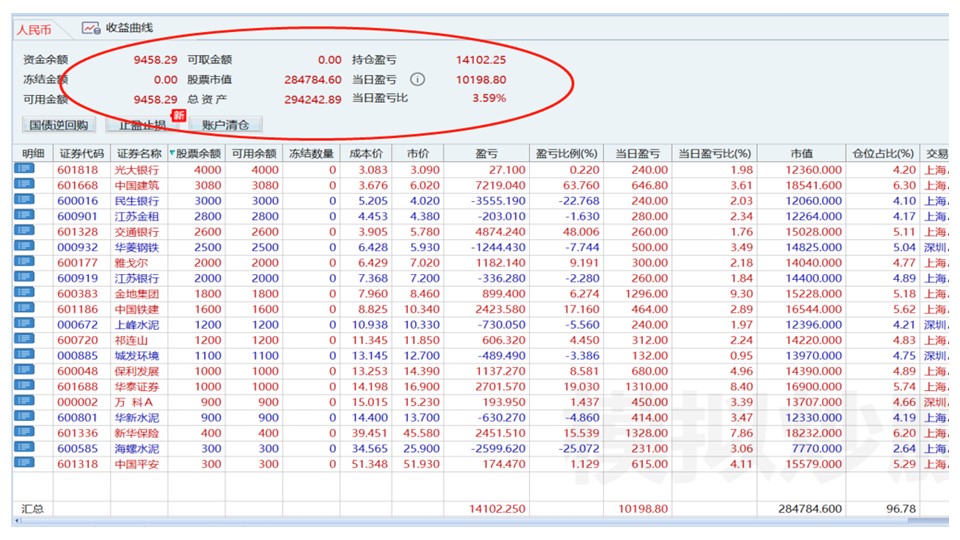The height and width of the screenshot is (540, 960).
Task: Sort by 市值 column header
Action: pos(801,153)
